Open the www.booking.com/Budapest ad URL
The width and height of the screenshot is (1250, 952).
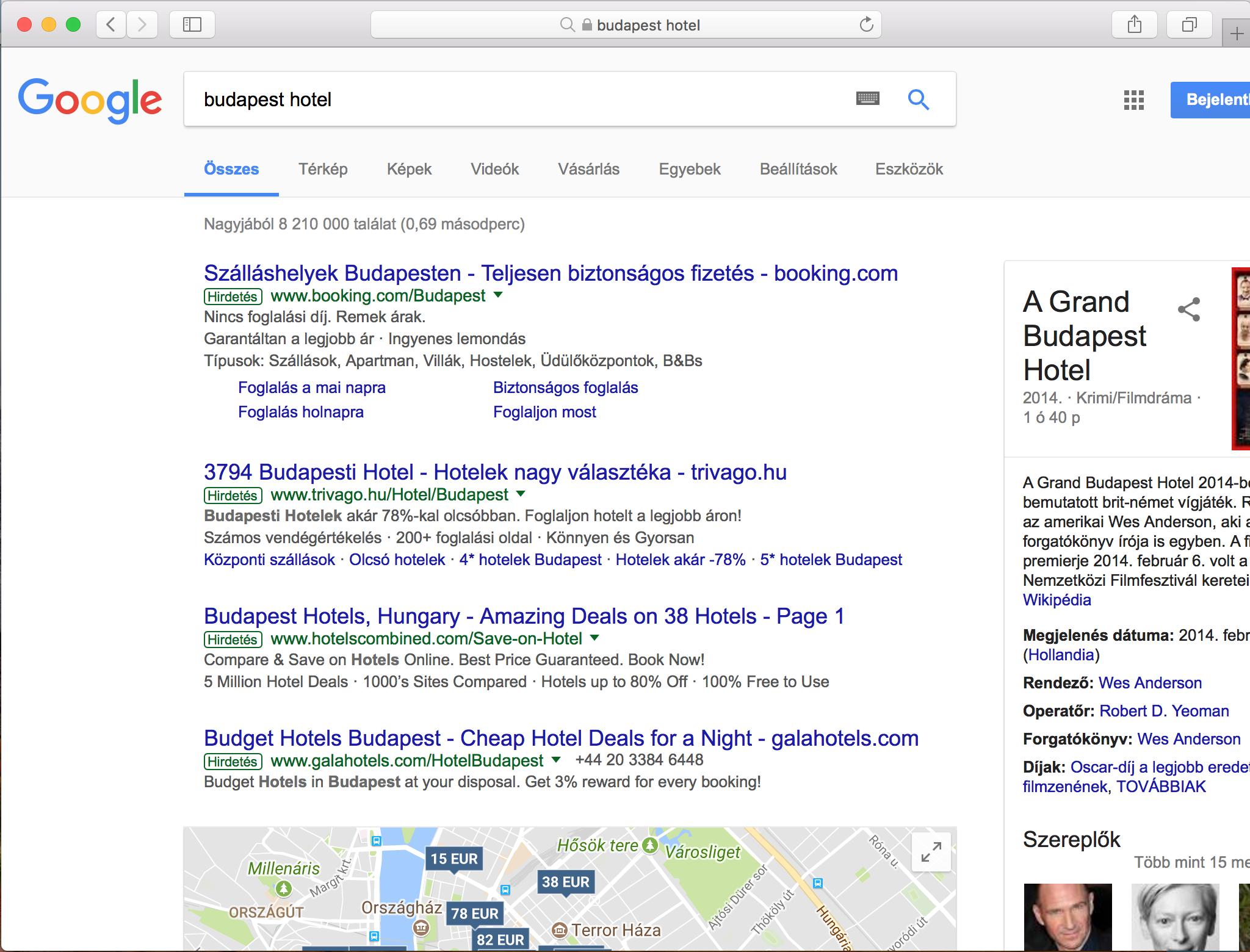click(x=378, y=296)
